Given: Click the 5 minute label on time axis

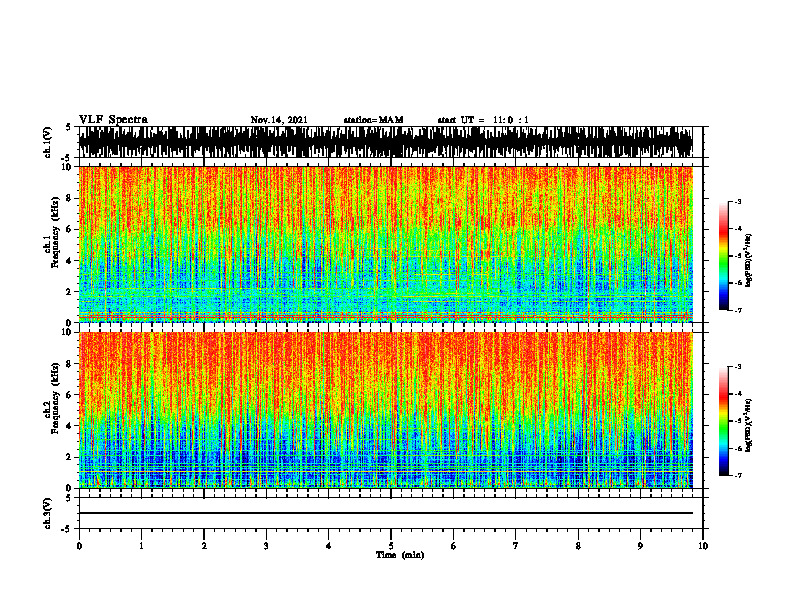Looking at the screenshot, I should pyautogui.click(x=391, y=546).
